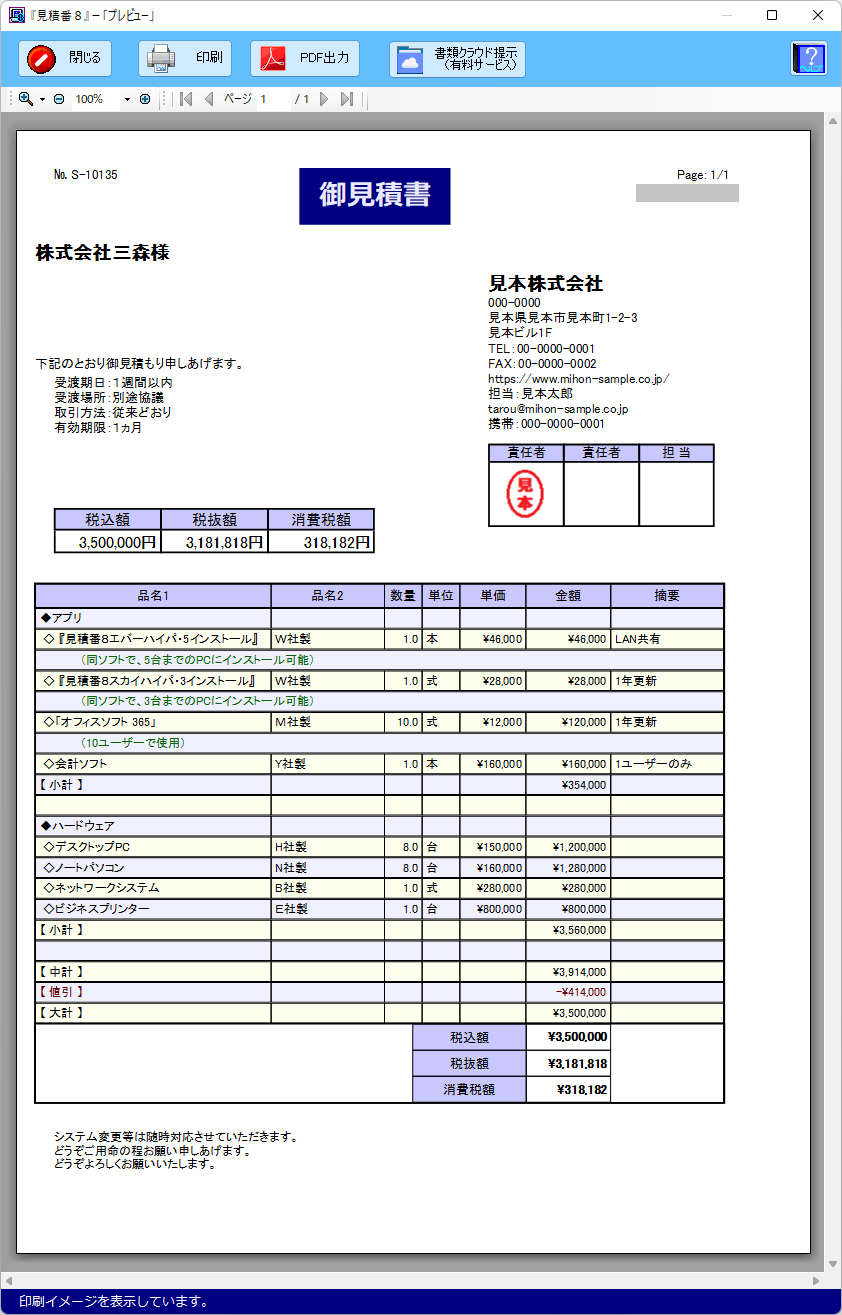
Task: Click the 印刷 print button
Action: [185, 59]
